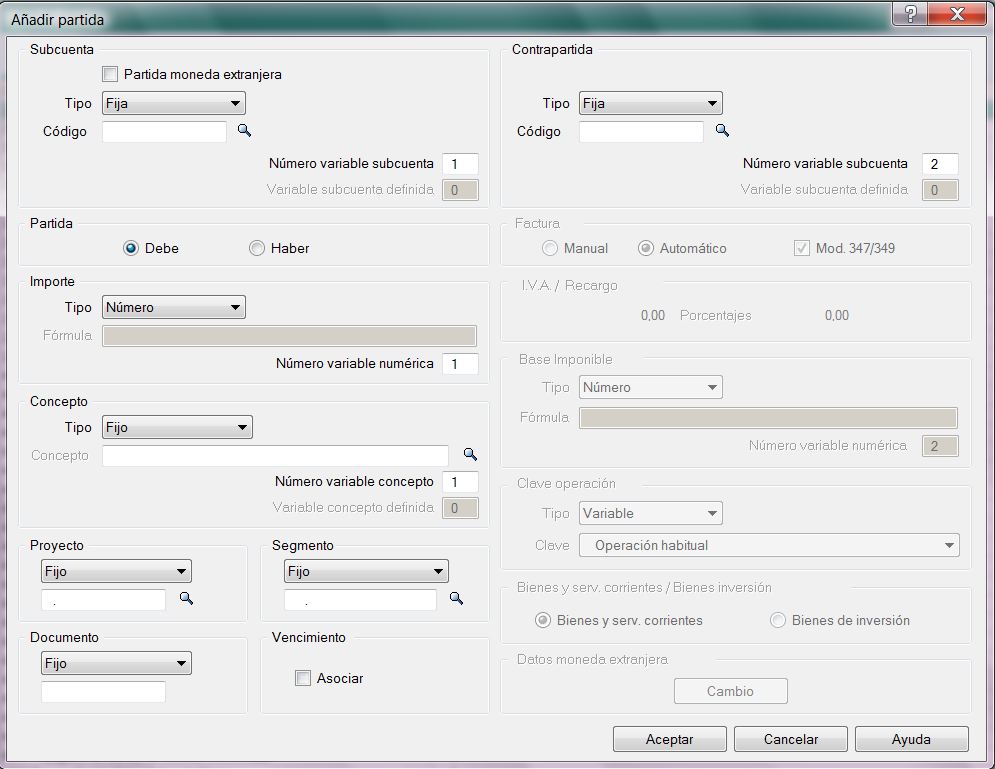The width and height of the screenshot is (995, 769).
Task: Expand the Contrapartida Tipo dropdown
Action: [x=650, y=103]
